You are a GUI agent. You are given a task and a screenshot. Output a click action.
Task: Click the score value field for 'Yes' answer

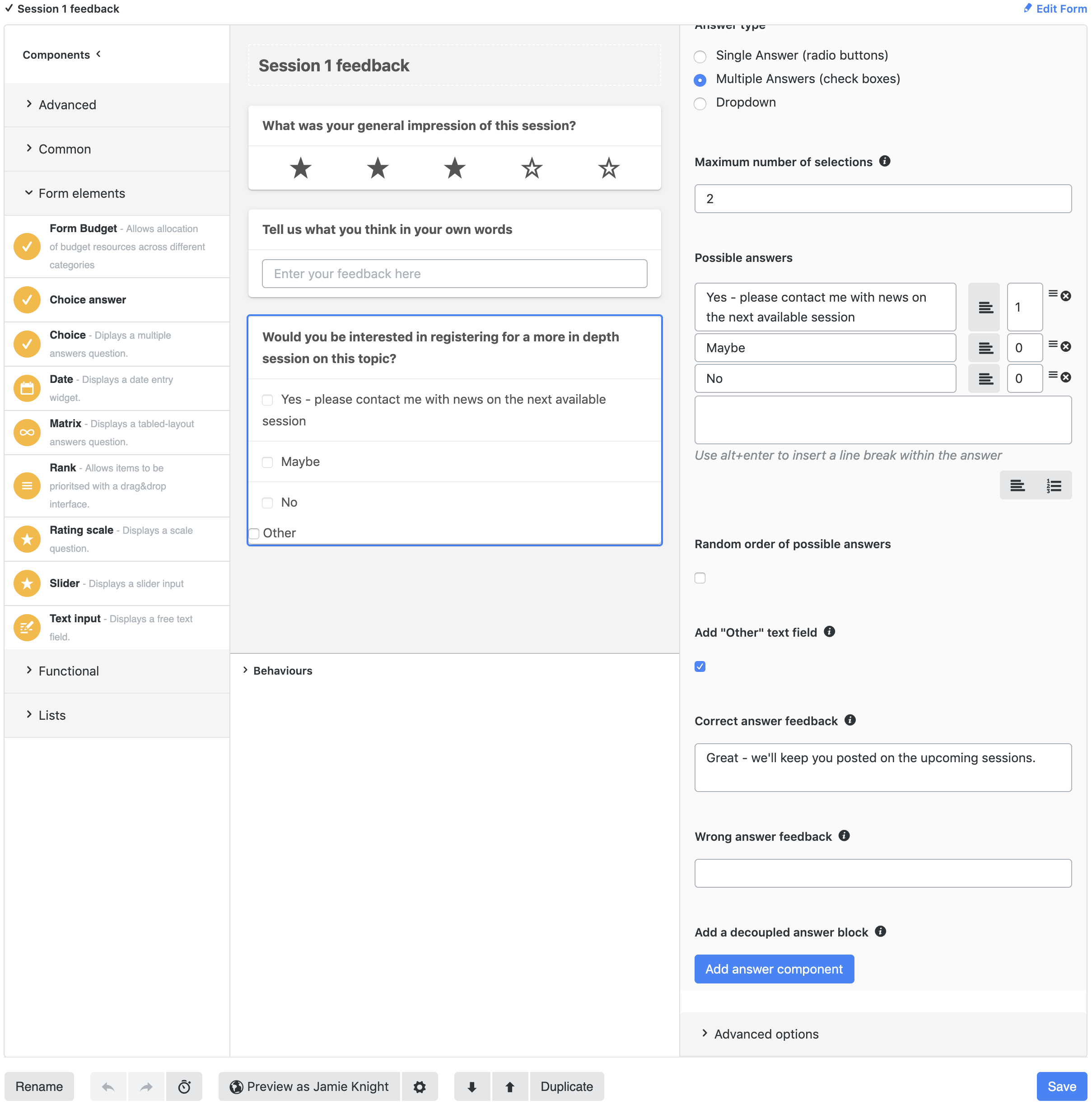point(1024,308)
